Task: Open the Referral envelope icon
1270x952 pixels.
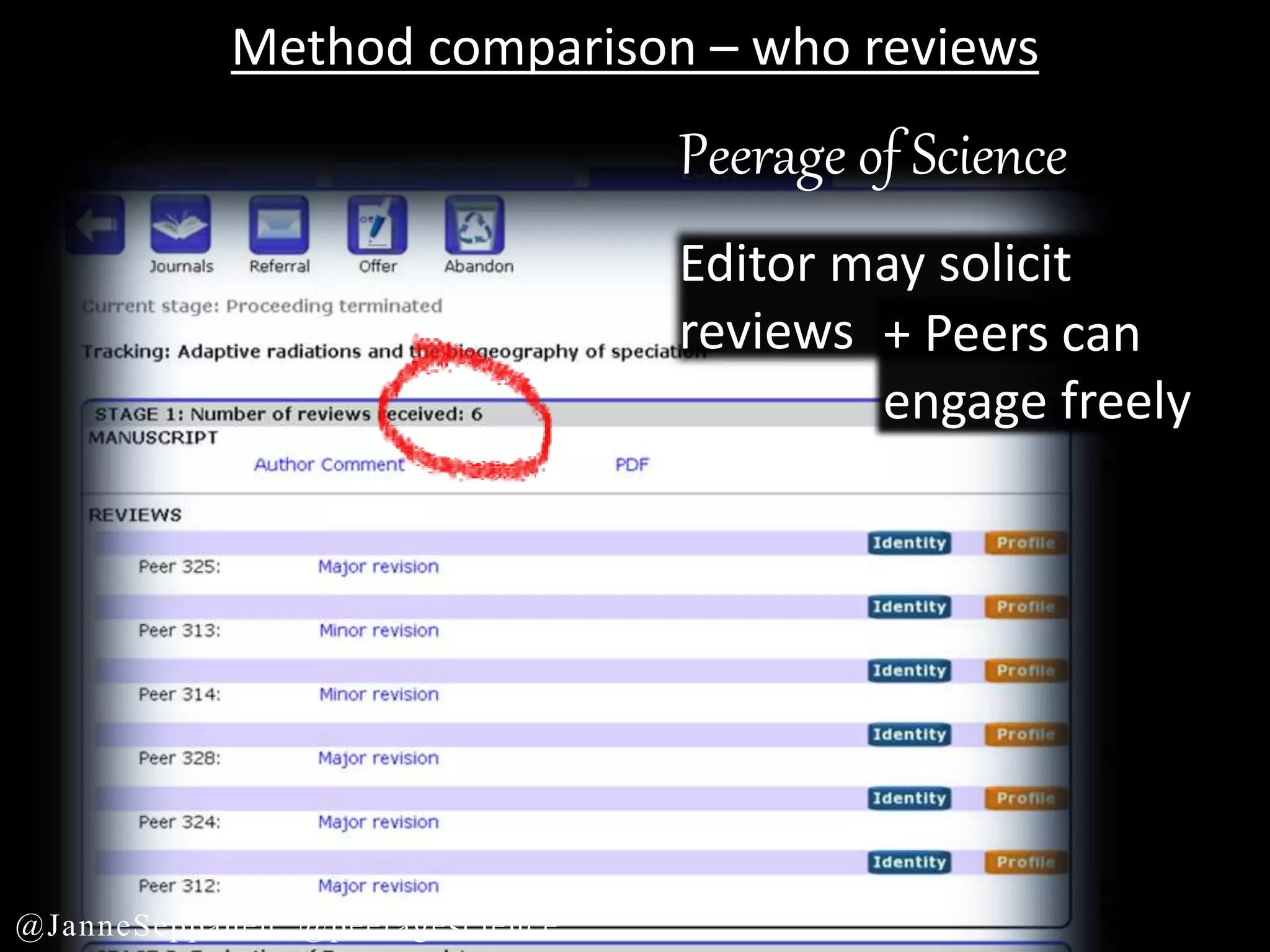Action: click(x=279, y=224)
